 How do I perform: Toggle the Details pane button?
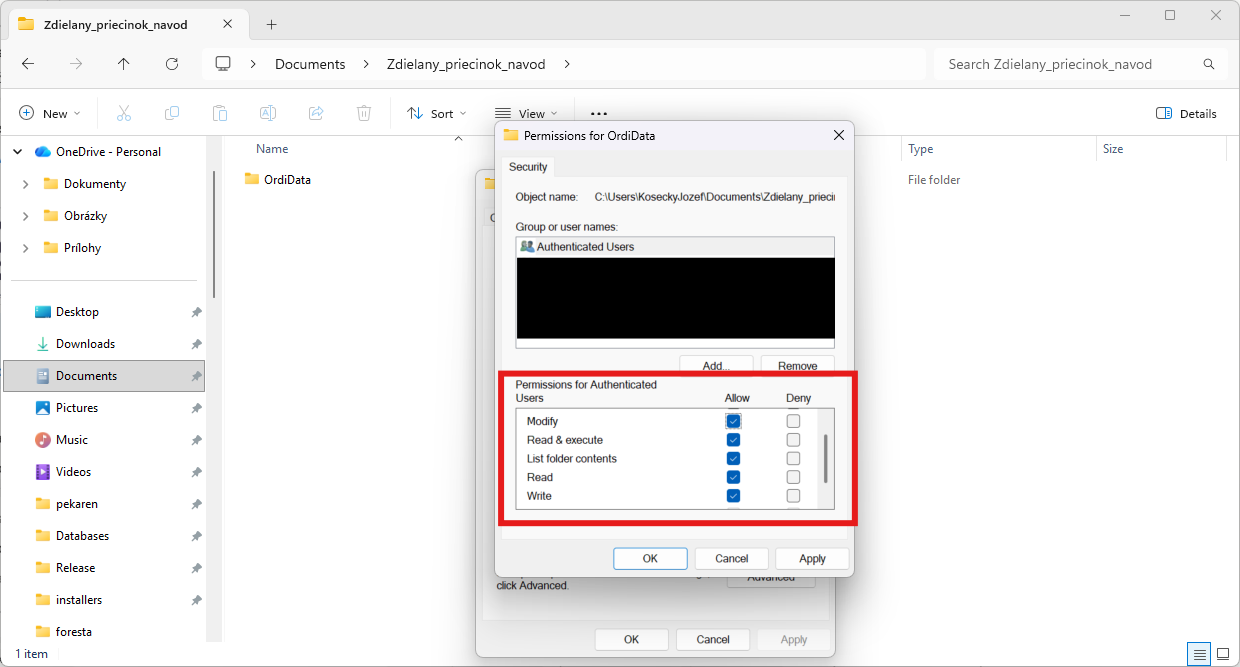pyautogui.click(x=1186, y=113)
